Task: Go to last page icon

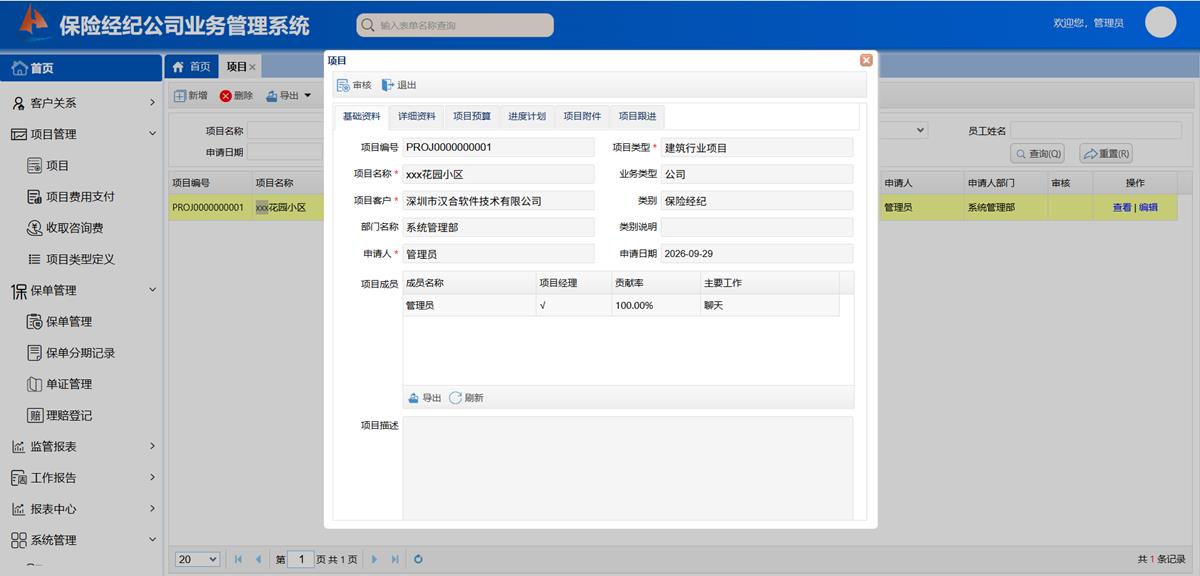Action: point(395,559)
